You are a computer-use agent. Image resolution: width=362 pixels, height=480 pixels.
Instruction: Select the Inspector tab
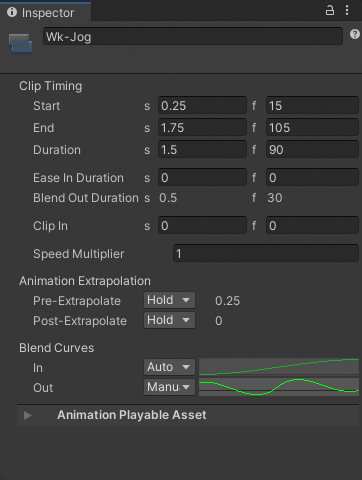coord(45,12)
